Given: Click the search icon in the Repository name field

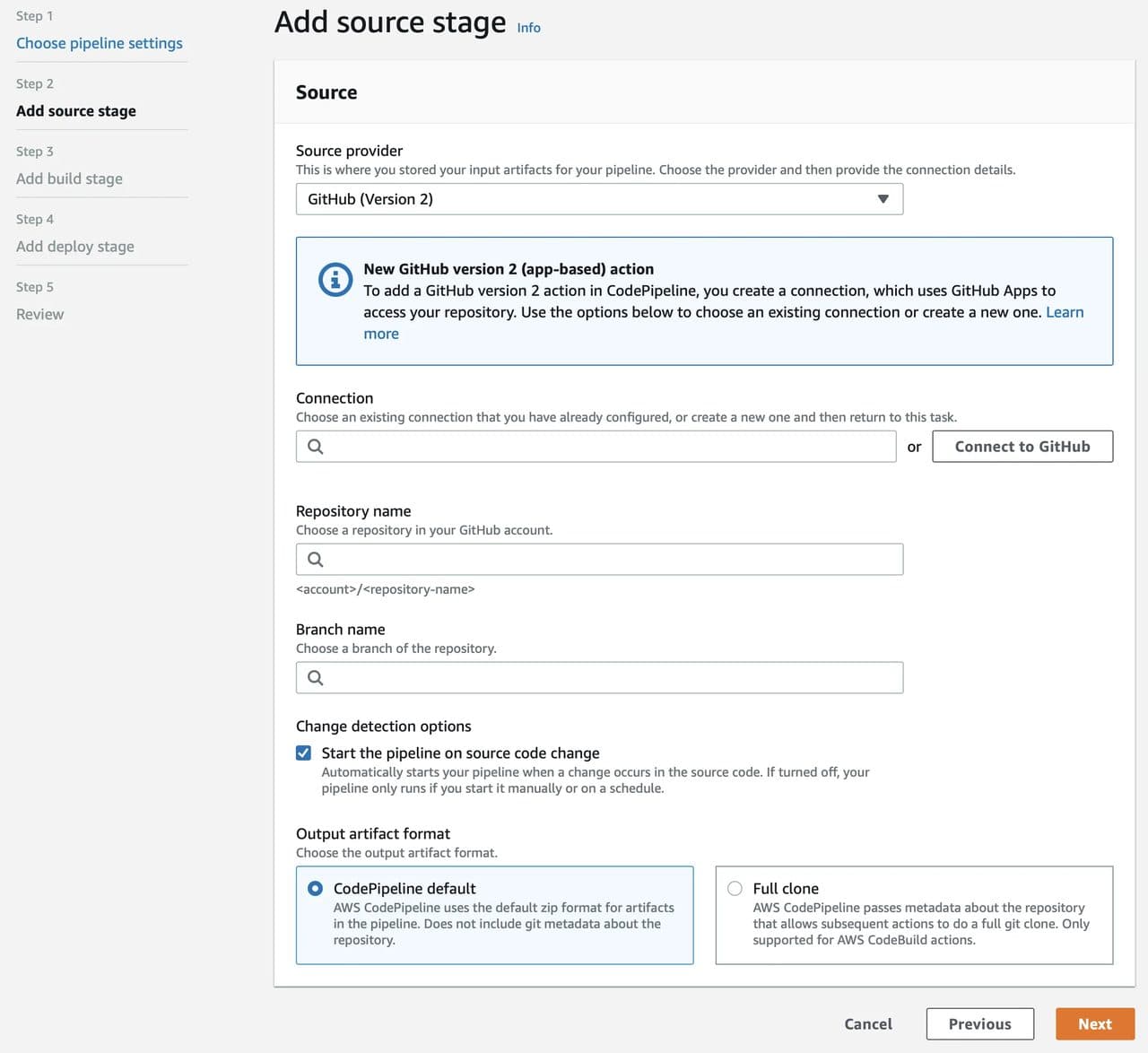Looking at the screenshot, I should pyautogui.click(x=316, y=560).
